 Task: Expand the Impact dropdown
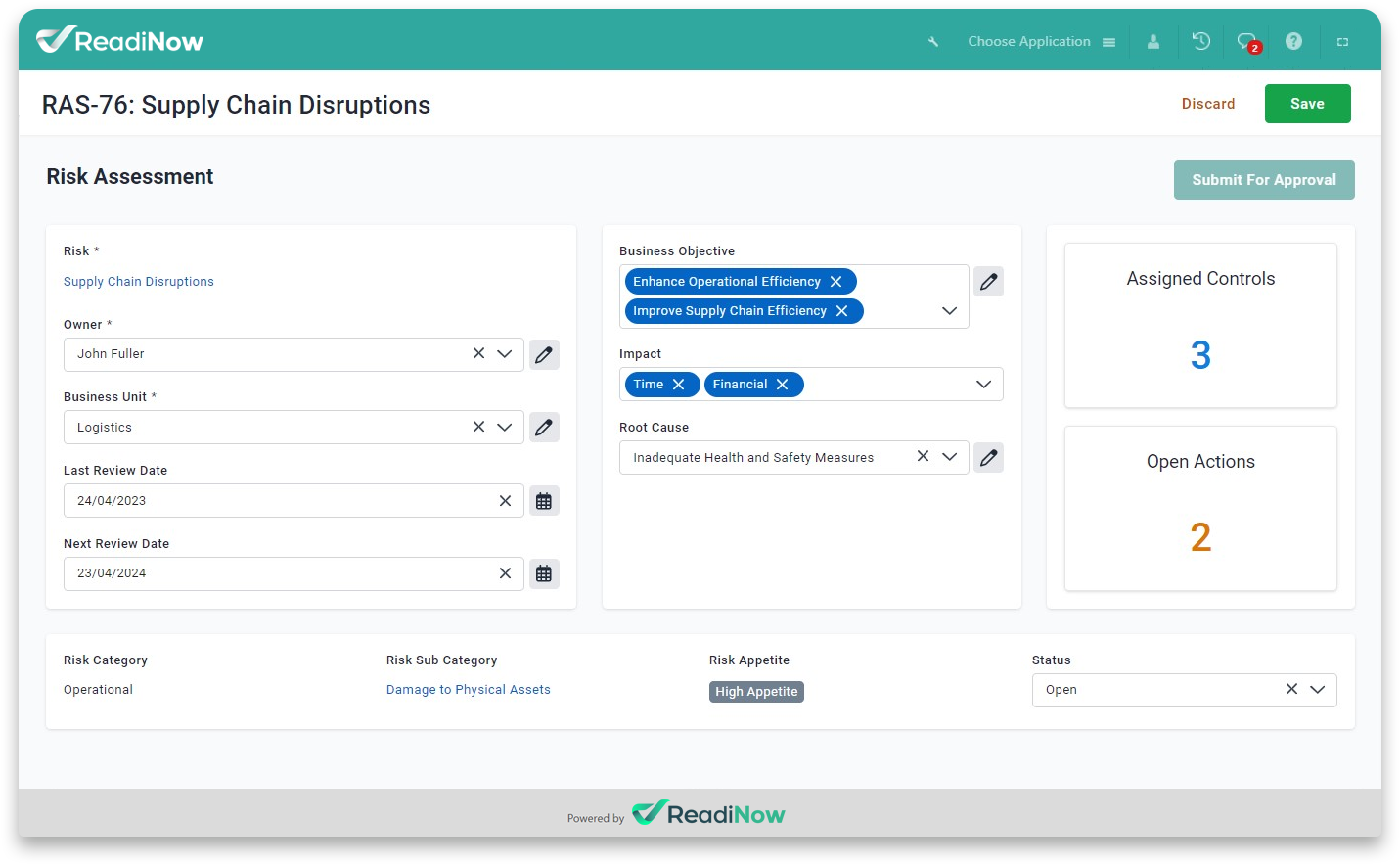click(x=983, y=384)
